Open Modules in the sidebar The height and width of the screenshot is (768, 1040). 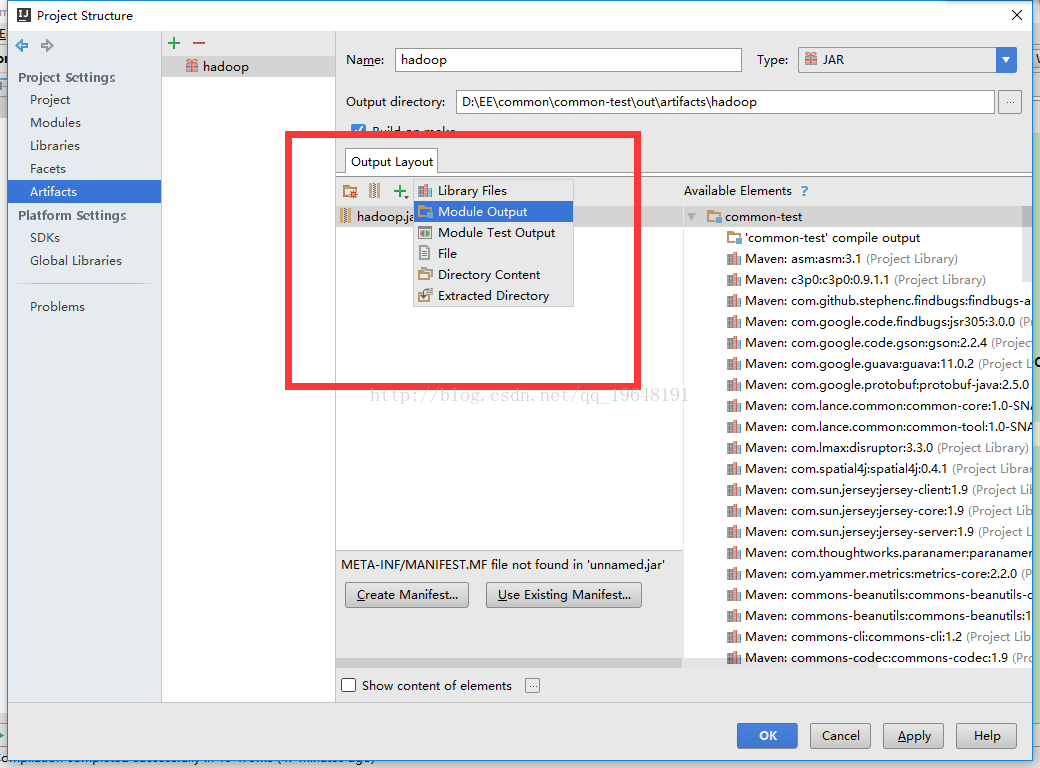click(55, 123)
